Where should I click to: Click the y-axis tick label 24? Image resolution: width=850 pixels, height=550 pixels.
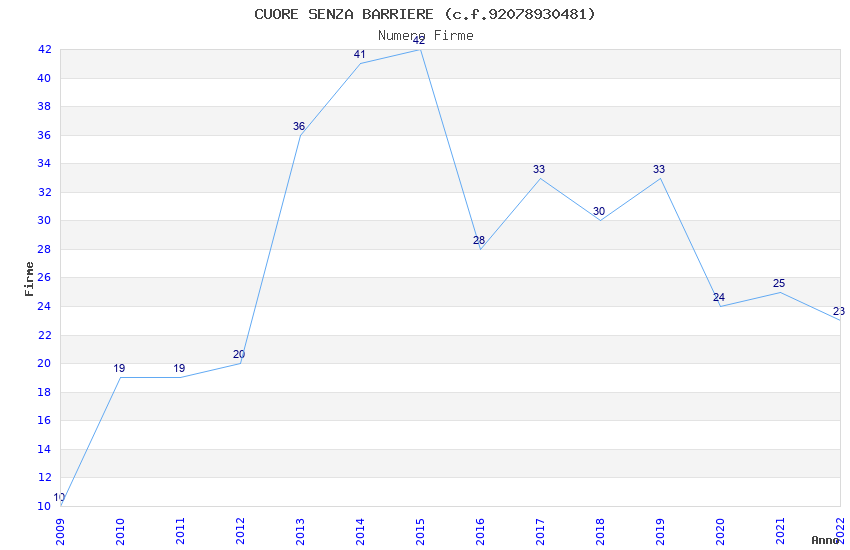[x=44, y=306]
